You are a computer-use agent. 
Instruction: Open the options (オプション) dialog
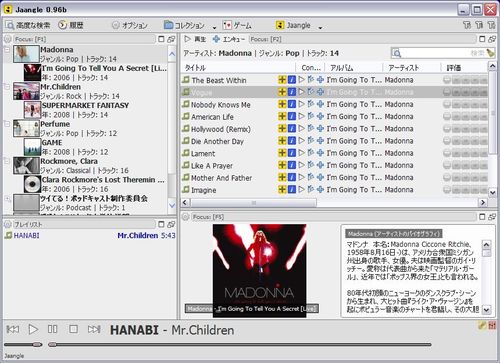130,25
